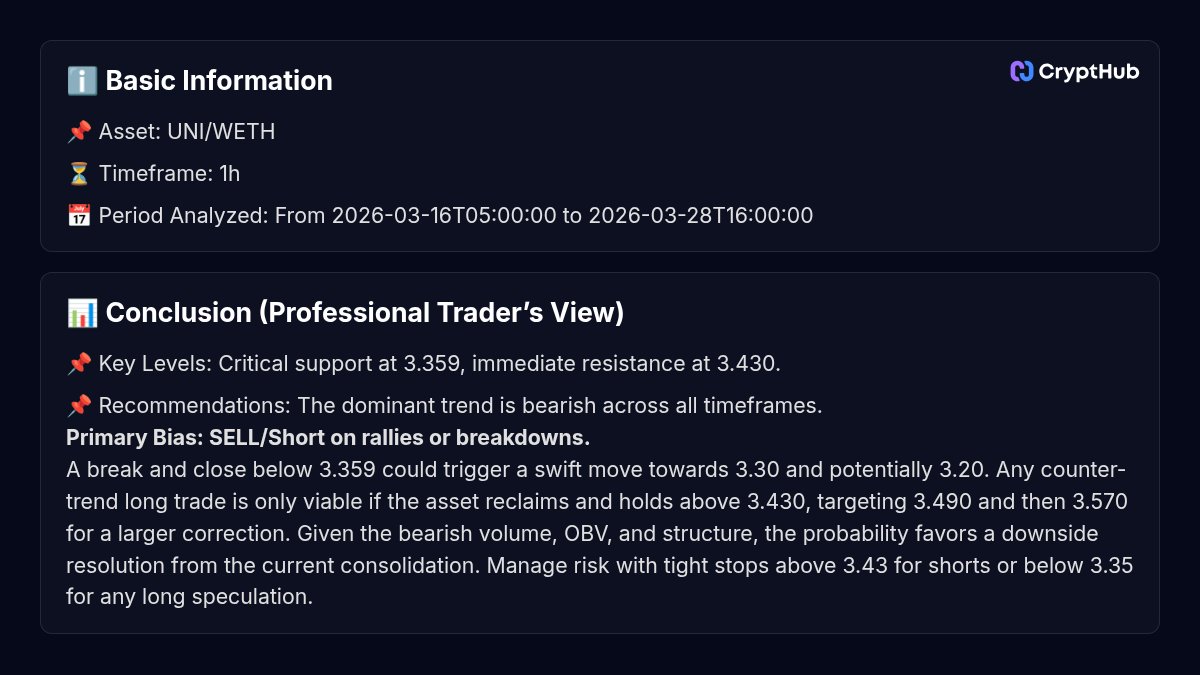1200x675 pixels.
Task: Click the Basic Information heading
Action: (x=218, y=81)
